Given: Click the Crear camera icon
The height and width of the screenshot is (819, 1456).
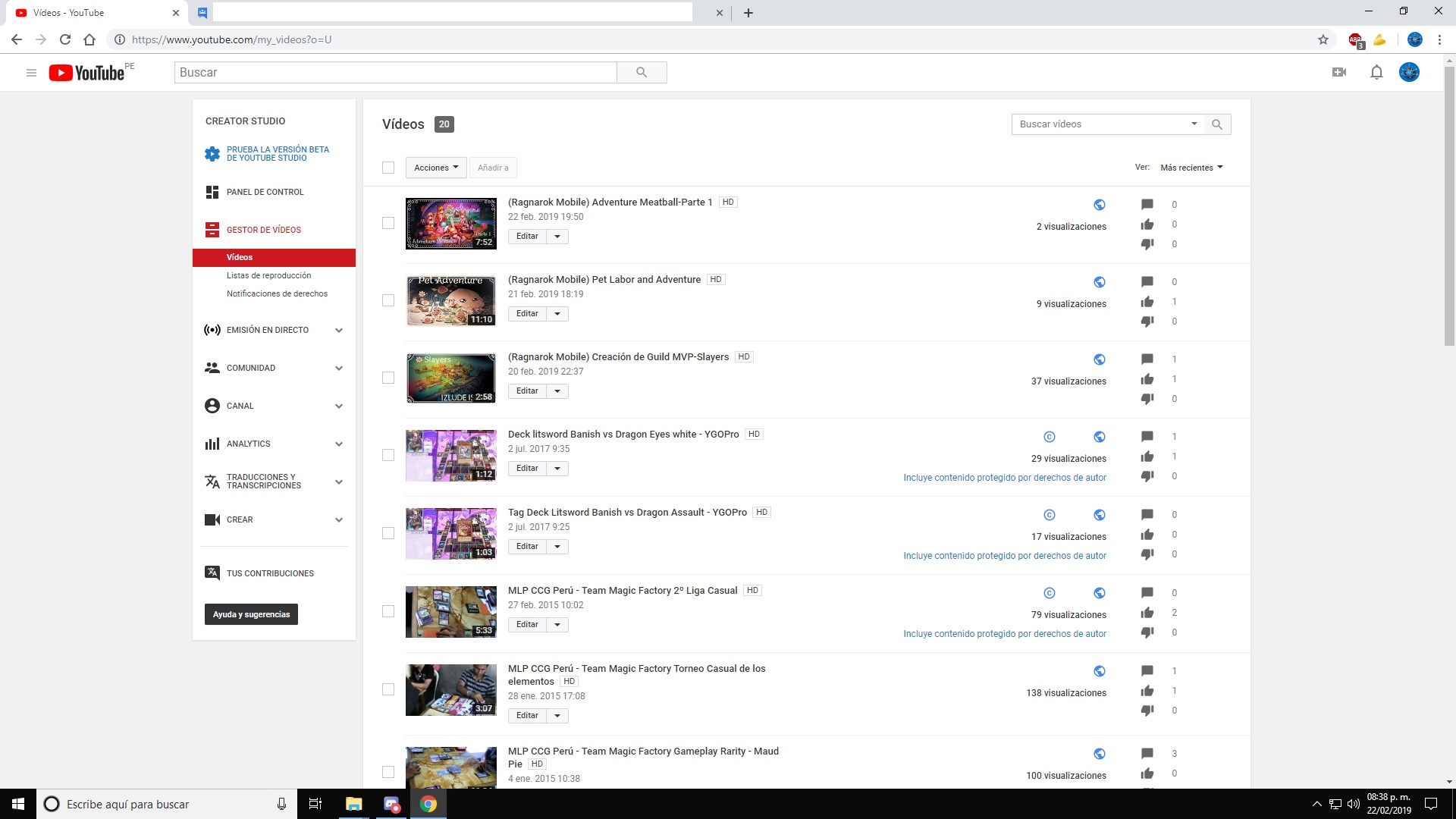Looking at the screenshot, I should point(212,519).
